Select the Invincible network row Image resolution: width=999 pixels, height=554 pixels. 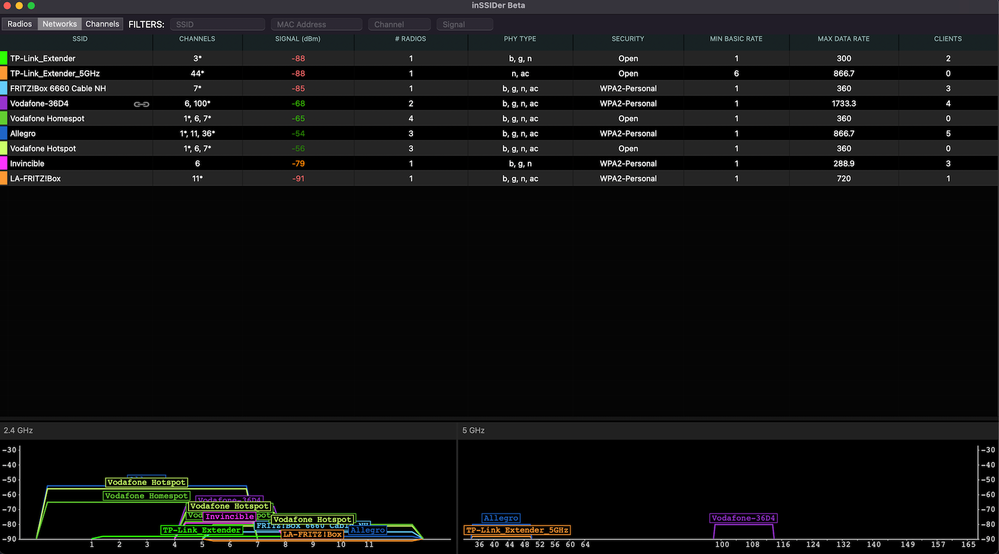[500, 164]
